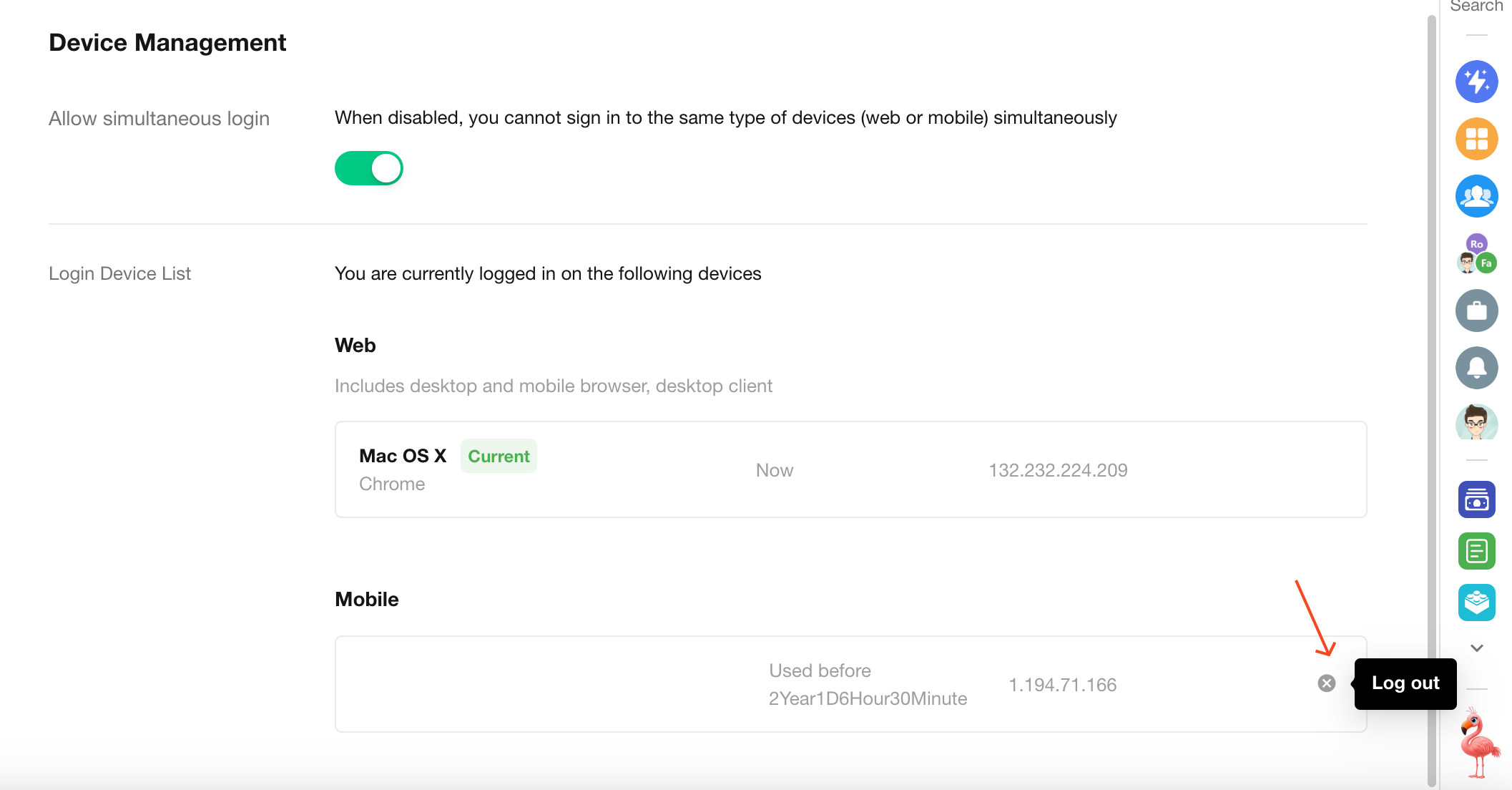Open the orange four-square apps icon
This screenshot has height=790, width=1512.
click(x=1476, y=139)
